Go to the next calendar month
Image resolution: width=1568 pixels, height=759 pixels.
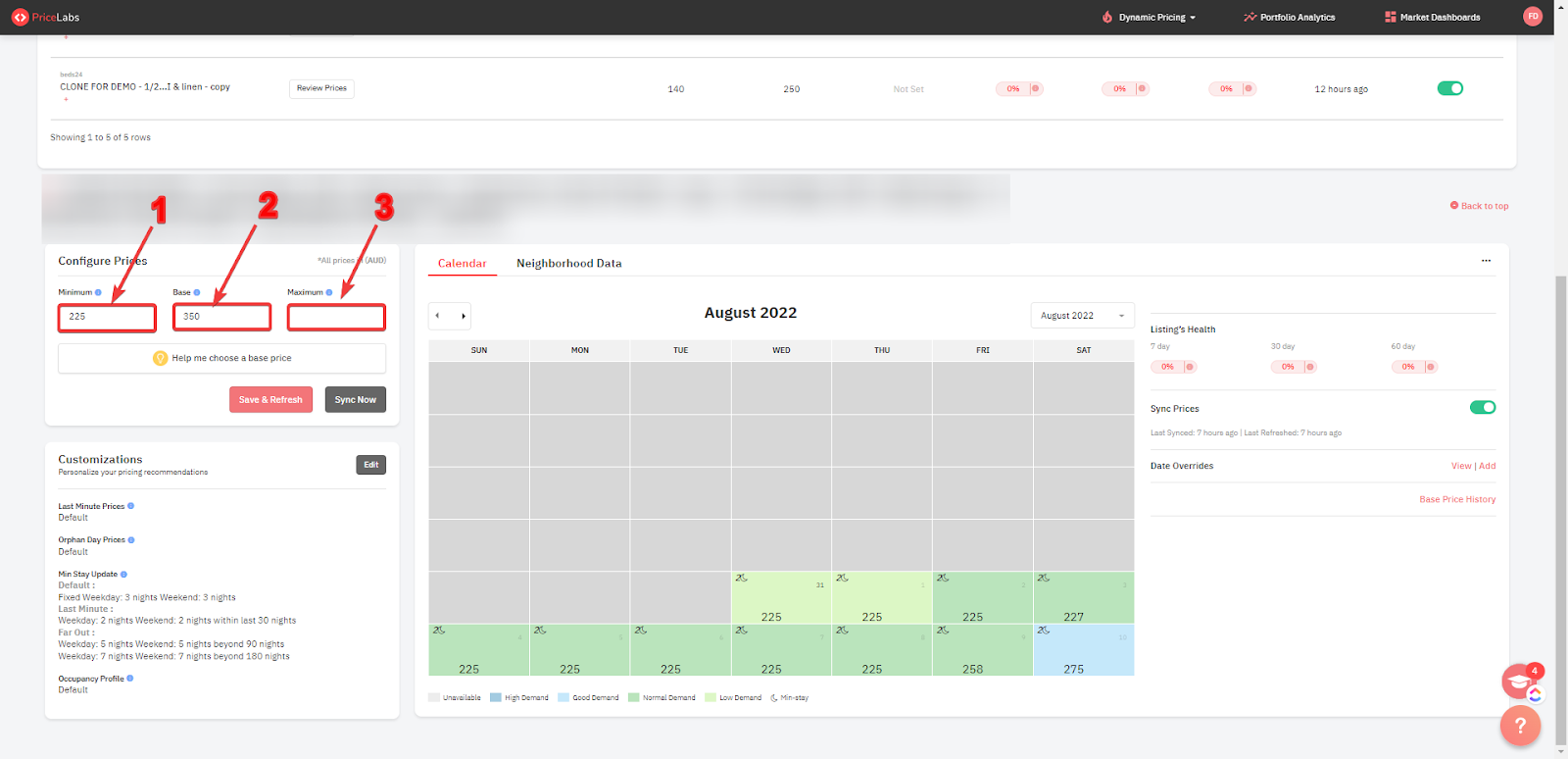[x=463, y=316]
